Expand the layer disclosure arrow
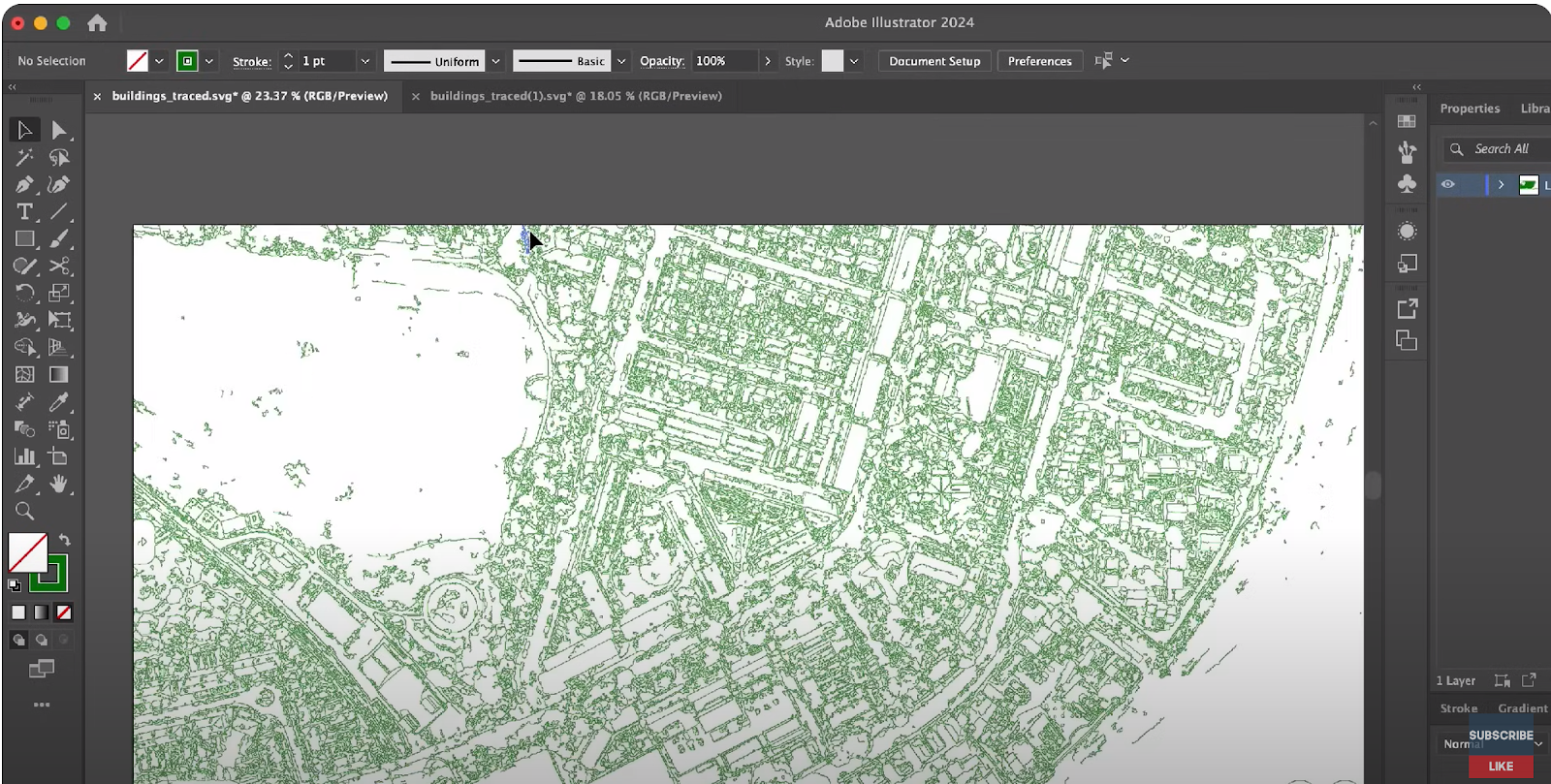Image resolution: width=1551 pixels, height=784 pixels. [x=1501, y=184]
